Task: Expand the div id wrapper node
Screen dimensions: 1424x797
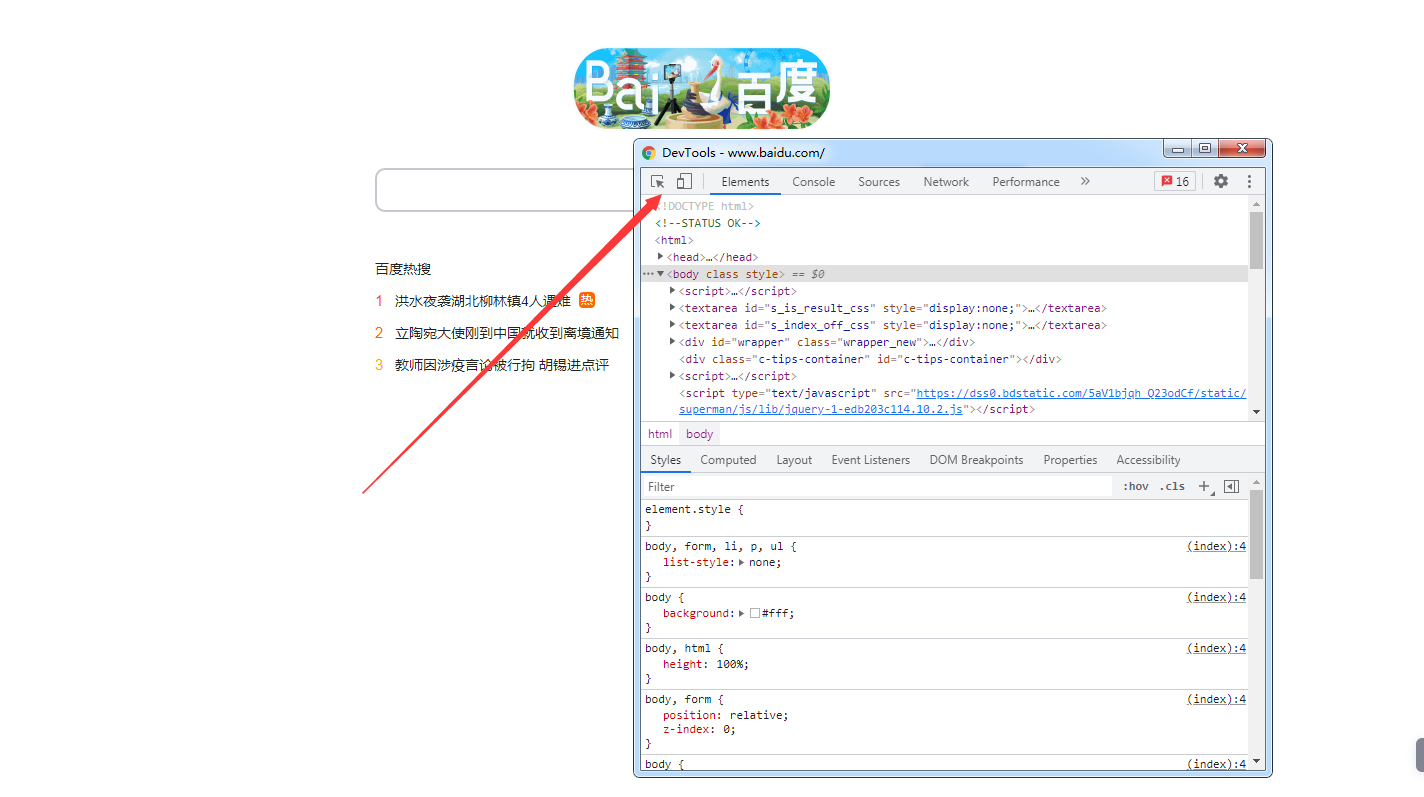Action: coord(672,342)
